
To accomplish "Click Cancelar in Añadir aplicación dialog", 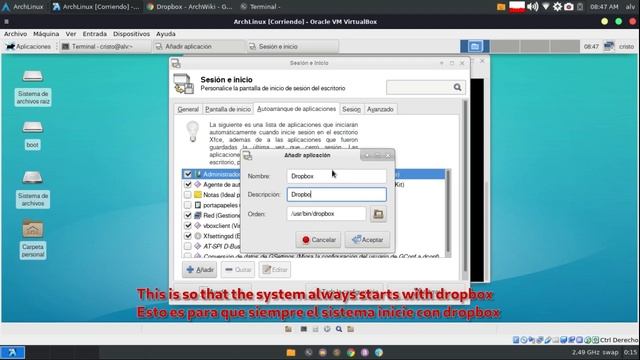I will 318,240.
